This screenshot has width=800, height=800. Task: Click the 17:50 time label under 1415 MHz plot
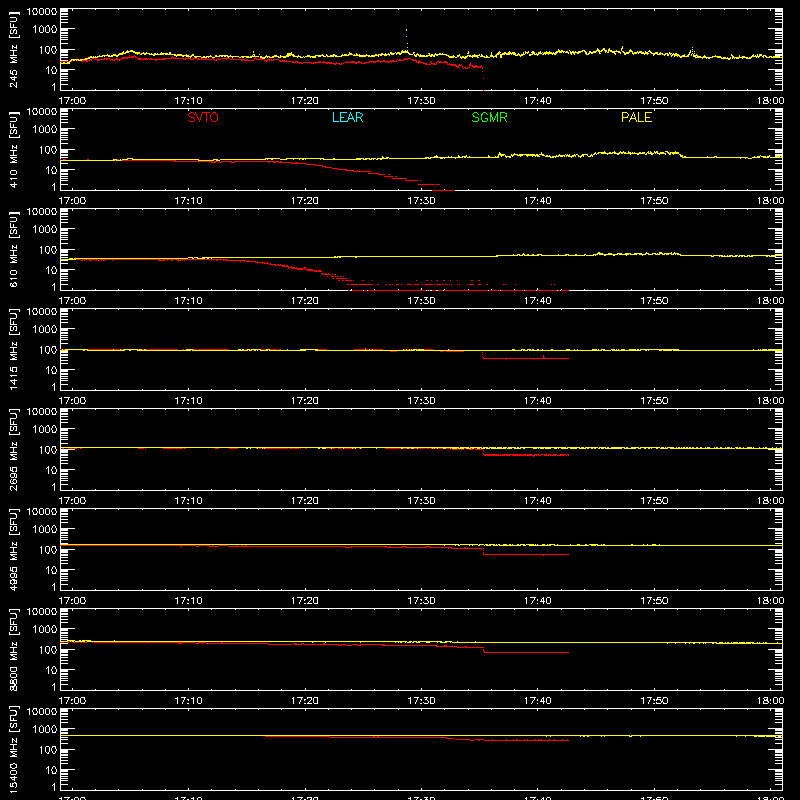tap(654, 401)
